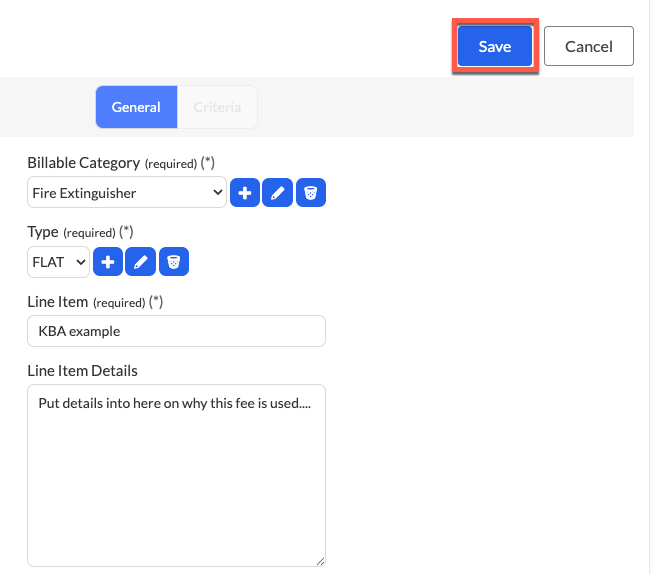The width and height of the screenshot is (653, 574).
Task: Delete the FLAT type with trash icon
Action: point(174,262)
